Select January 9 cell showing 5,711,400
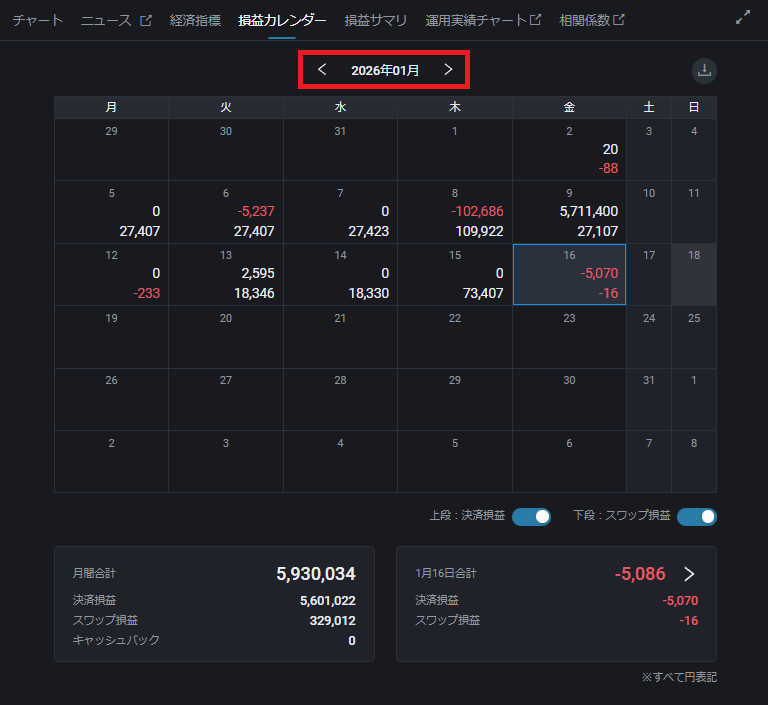Image resolution: width=768 pixels, height=705 pixels. tap(569, 212)
